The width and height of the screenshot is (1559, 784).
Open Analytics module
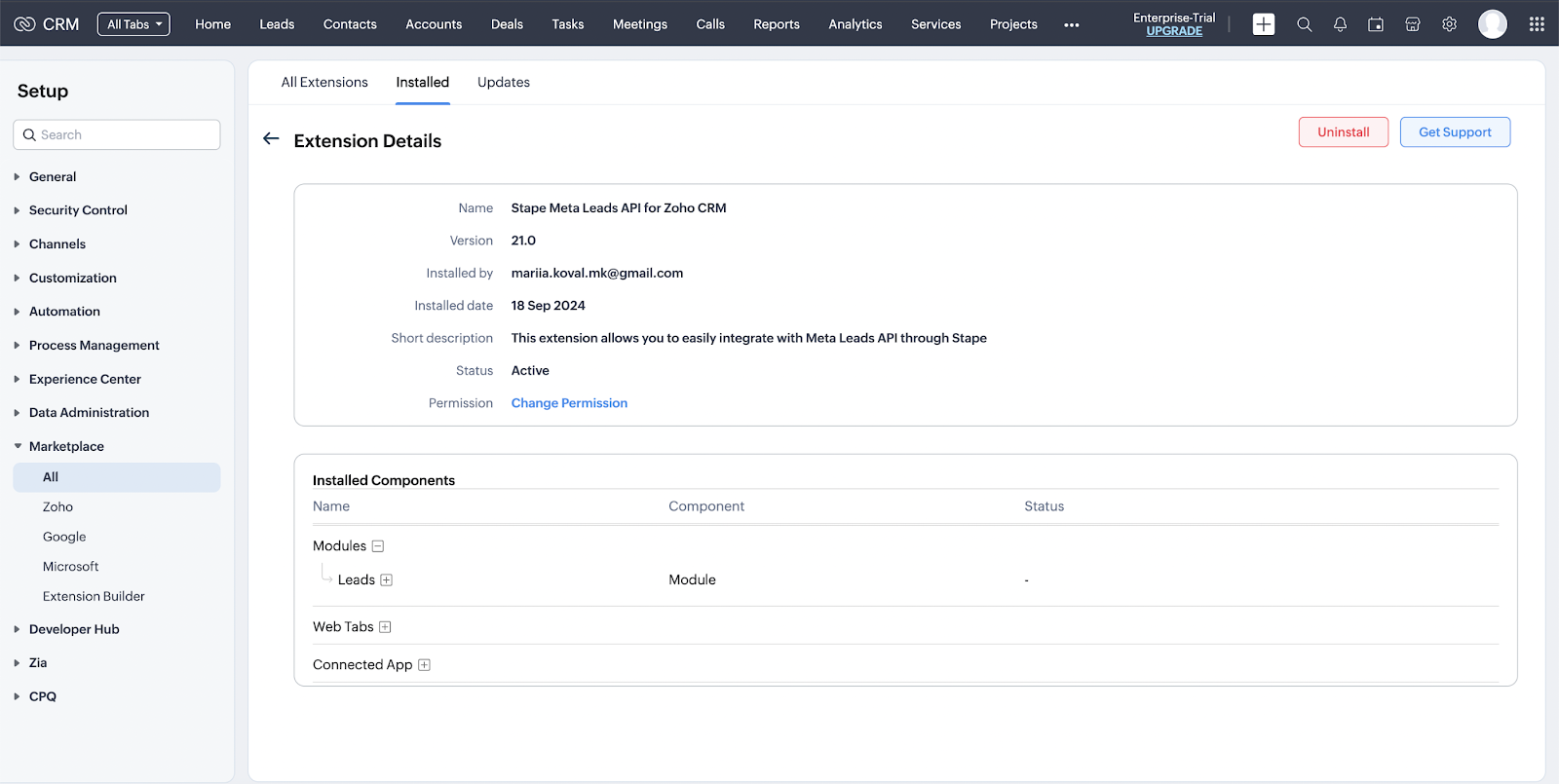[x=856, y=24]
